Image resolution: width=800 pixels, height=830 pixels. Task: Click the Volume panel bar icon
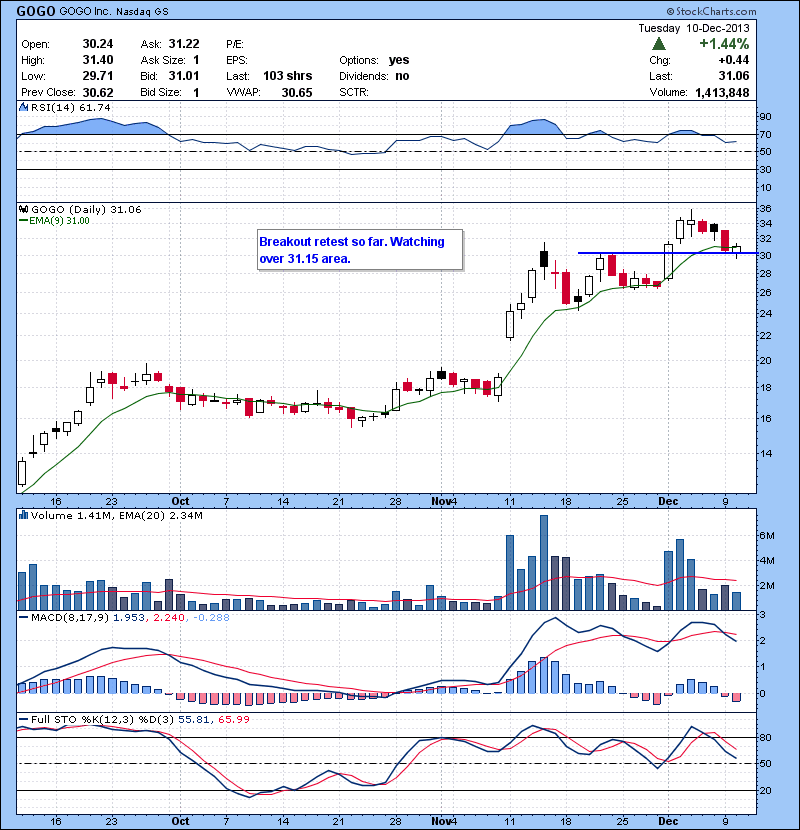[24, 515]
